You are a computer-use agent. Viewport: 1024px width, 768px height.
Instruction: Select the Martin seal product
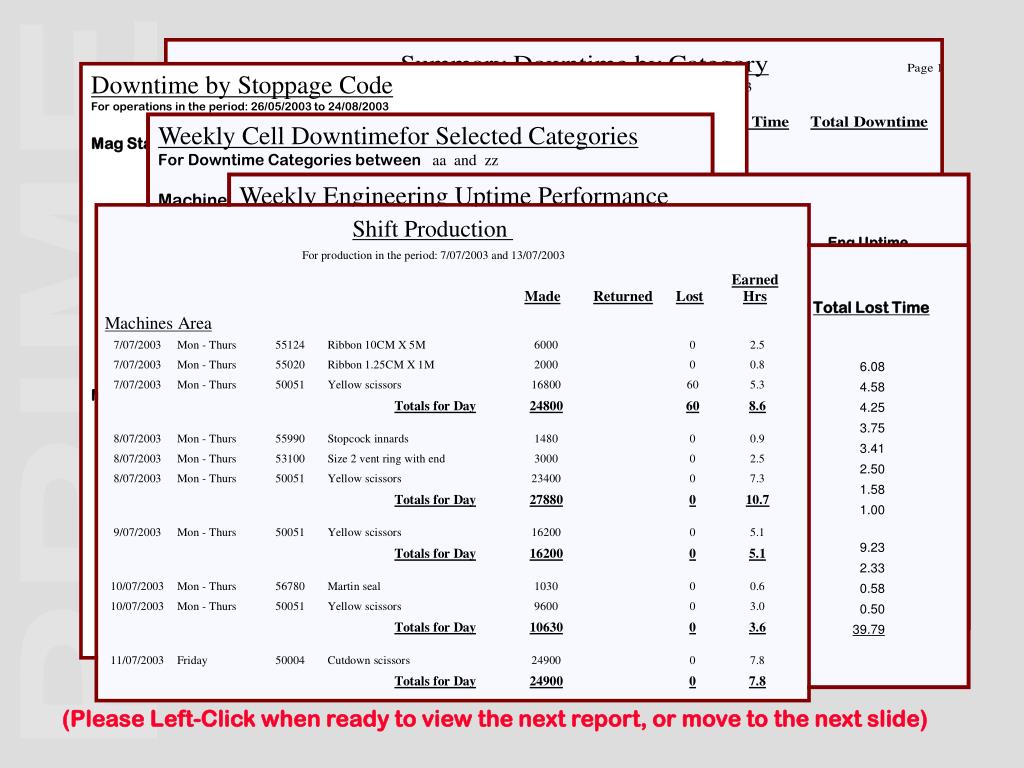pos(354,586)
